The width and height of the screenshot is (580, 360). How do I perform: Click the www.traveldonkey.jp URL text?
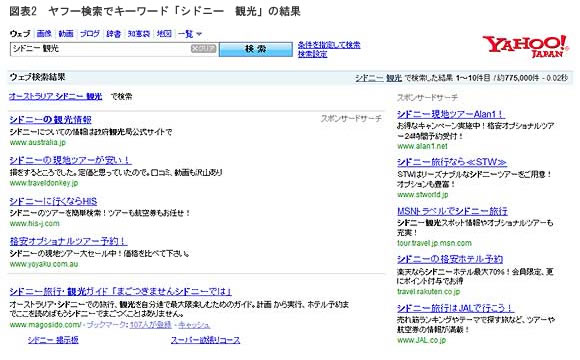44,183
